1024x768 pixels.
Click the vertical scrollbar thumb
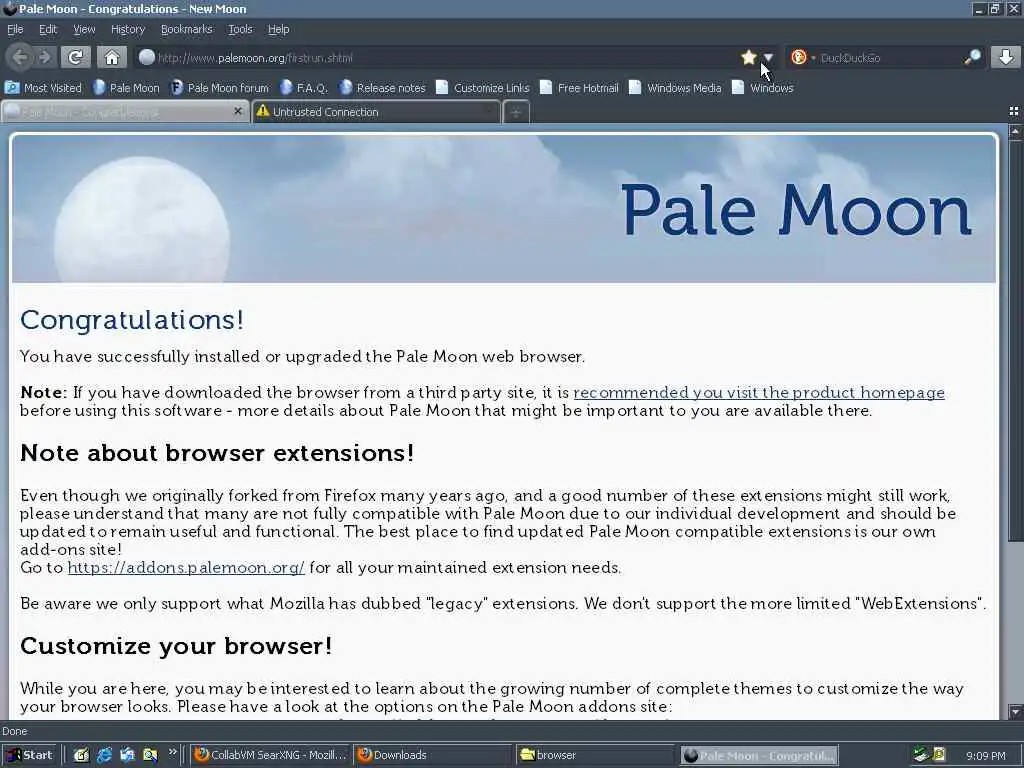click(x=1015, y=340)
